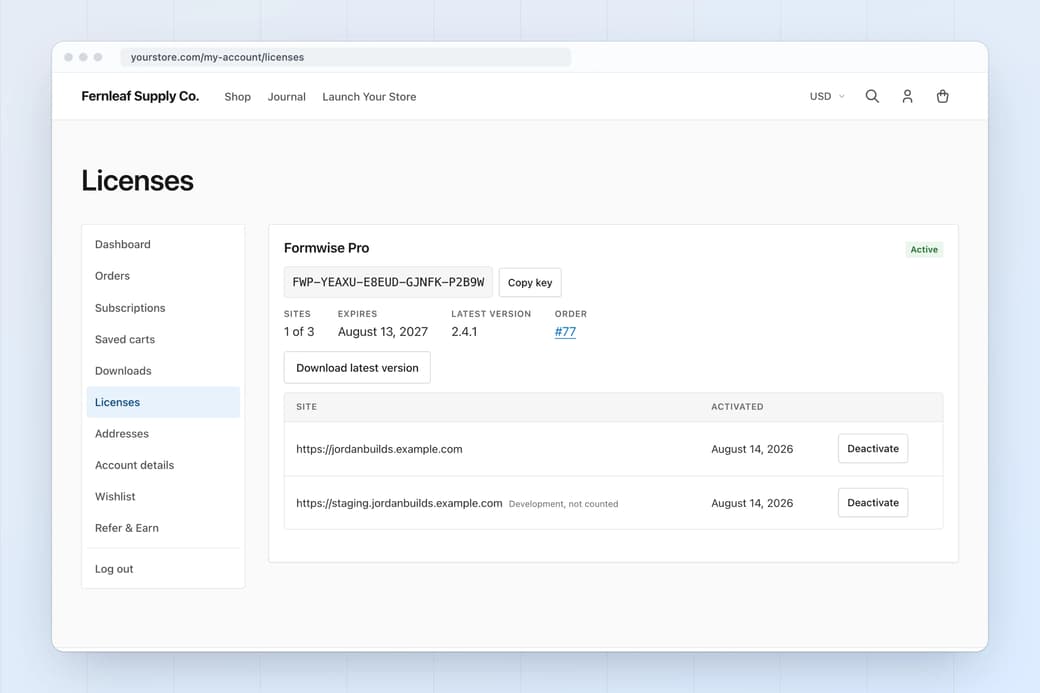Open the account user icon
The image size is (1040, 693).
(x=907, y=96)
